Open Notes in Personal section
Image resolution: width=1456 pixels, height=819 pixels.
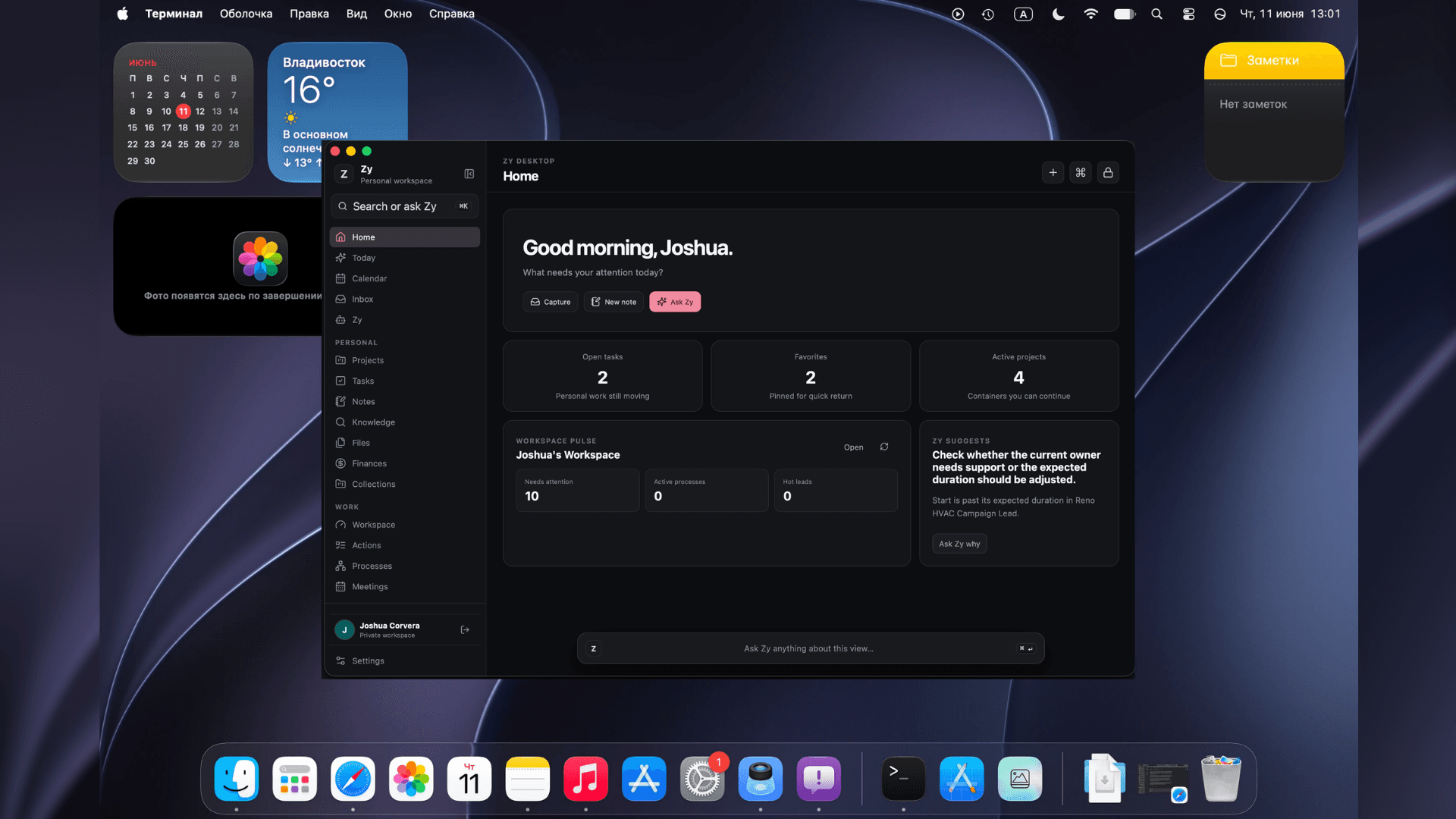coord(404,401)
